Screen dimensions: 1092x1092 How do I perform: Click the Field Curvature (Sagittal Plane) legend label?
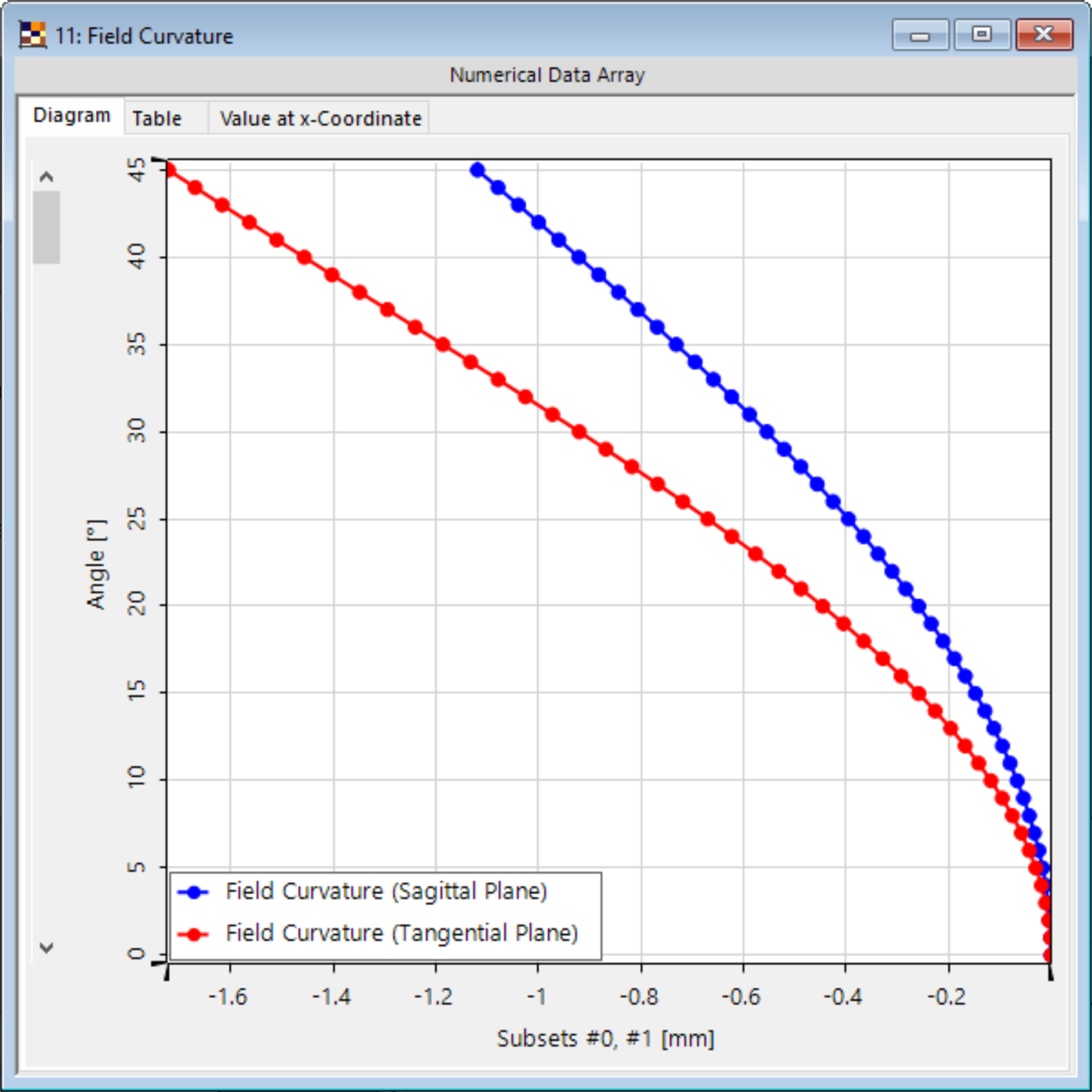tap(386, 891)
